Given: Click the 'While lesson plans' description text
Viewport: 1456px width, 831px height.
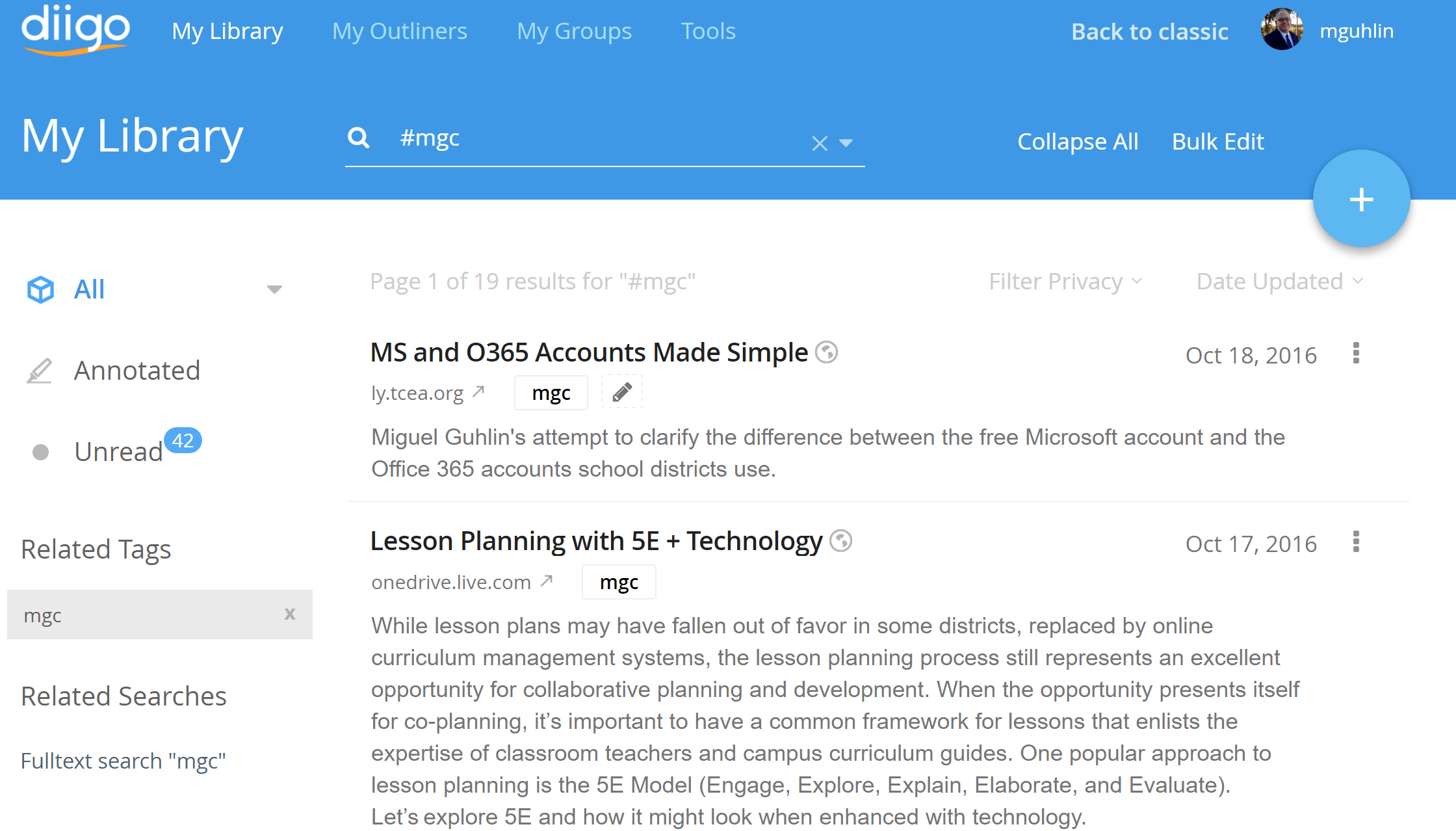Looking at the screenshot, I should 835,721.
